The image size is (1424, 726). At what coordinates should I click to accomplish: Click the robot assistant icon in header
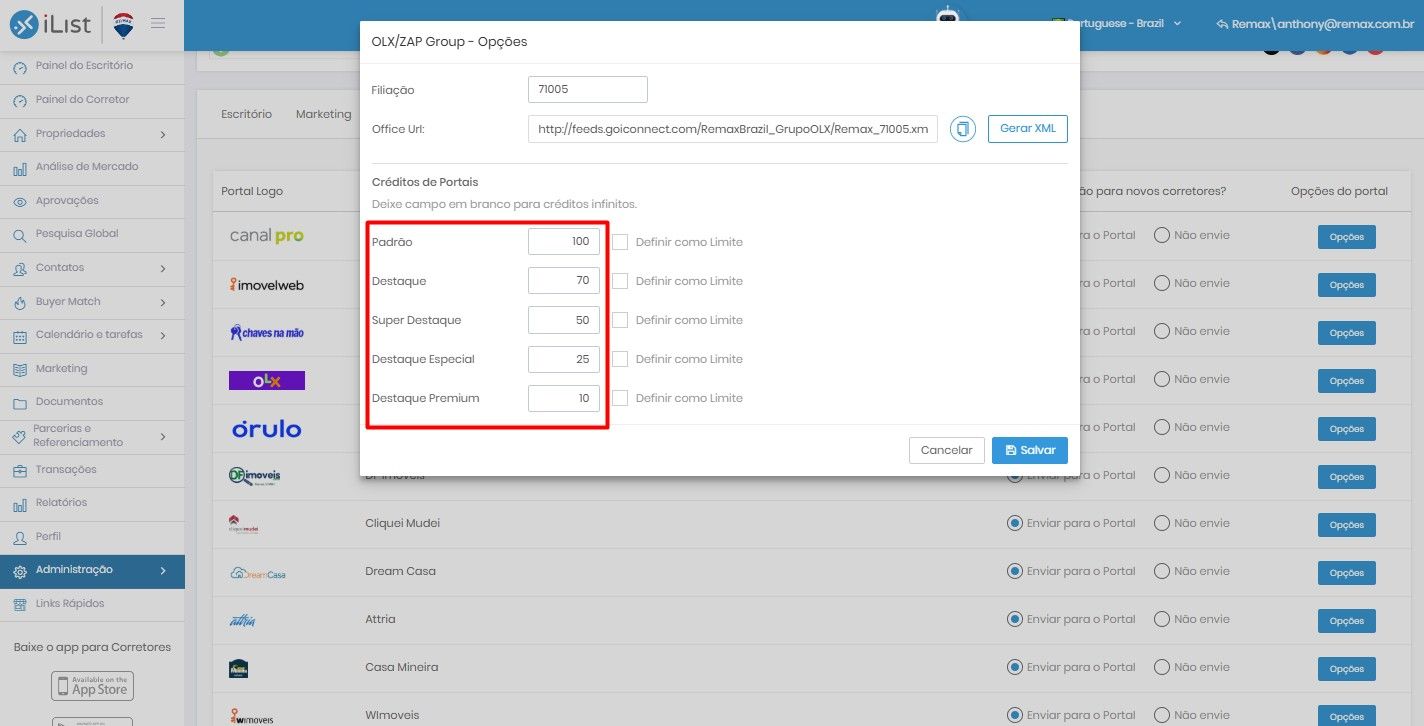tap(947, 17)
